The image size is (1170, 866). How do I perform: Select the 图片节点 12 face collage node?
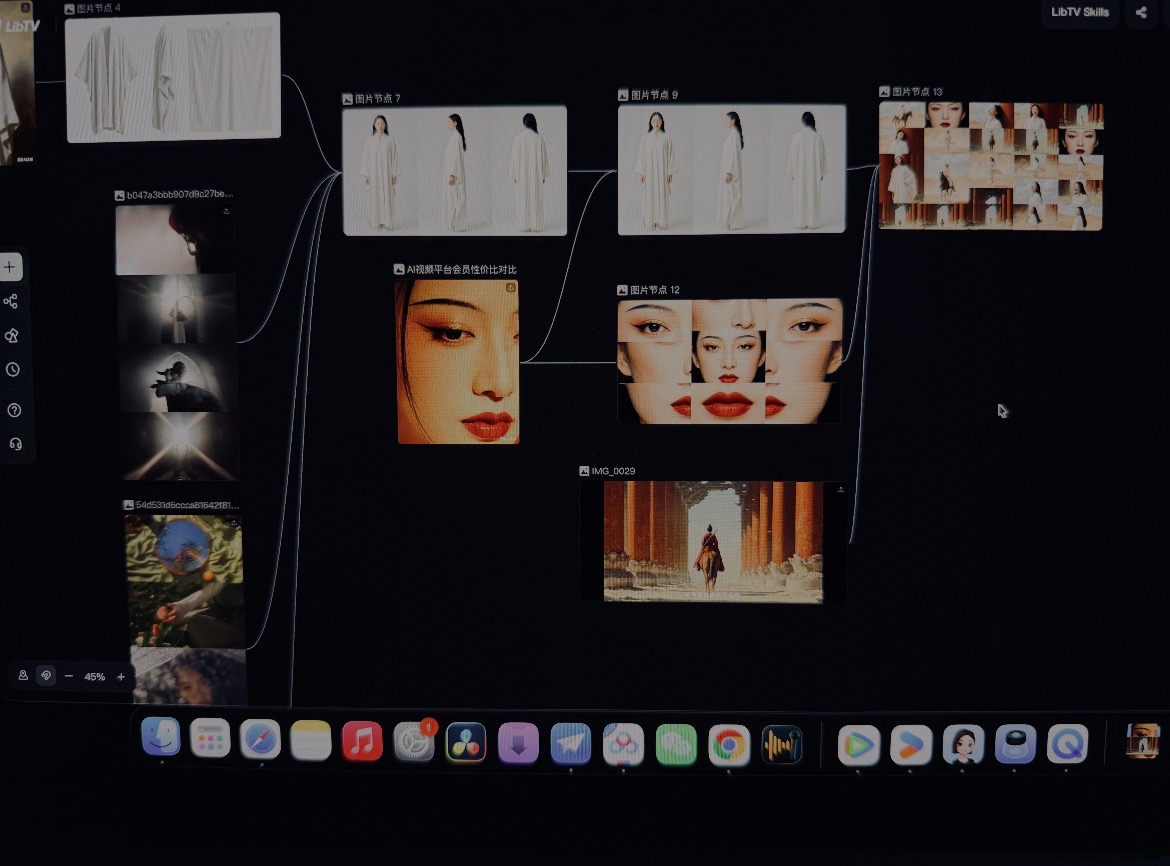[729, 361]
